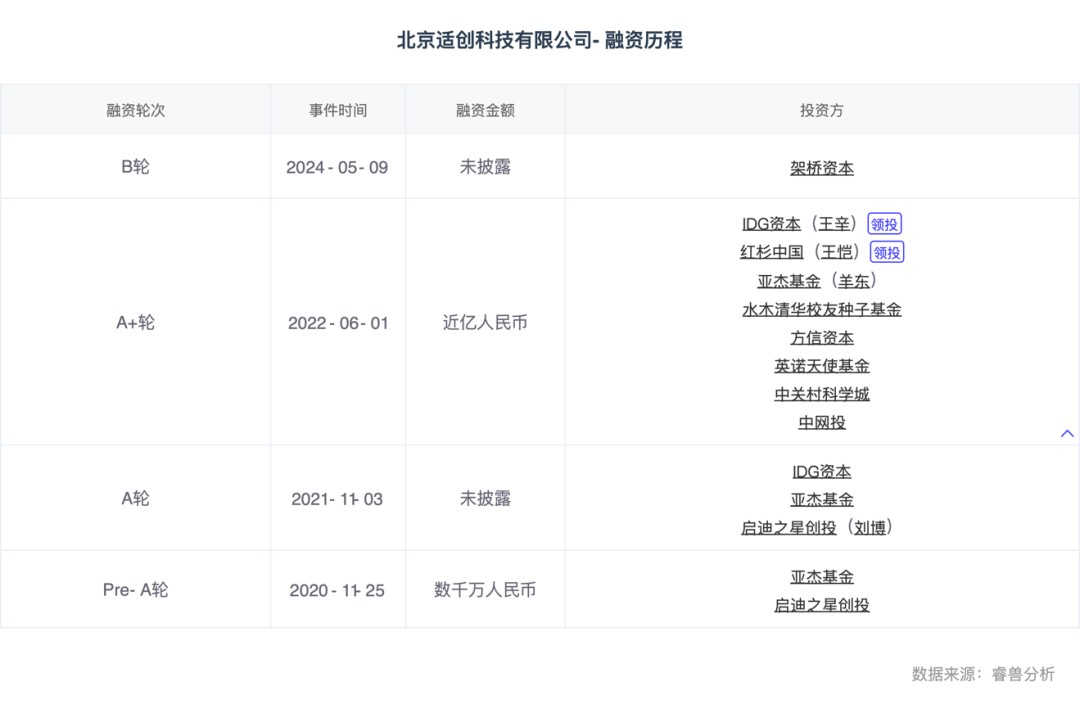Image resolution: width=1080 pixels, height=718 pixels.
Task: Select the 近亿人民币 amount cell
Action: [x=485, y=322]
